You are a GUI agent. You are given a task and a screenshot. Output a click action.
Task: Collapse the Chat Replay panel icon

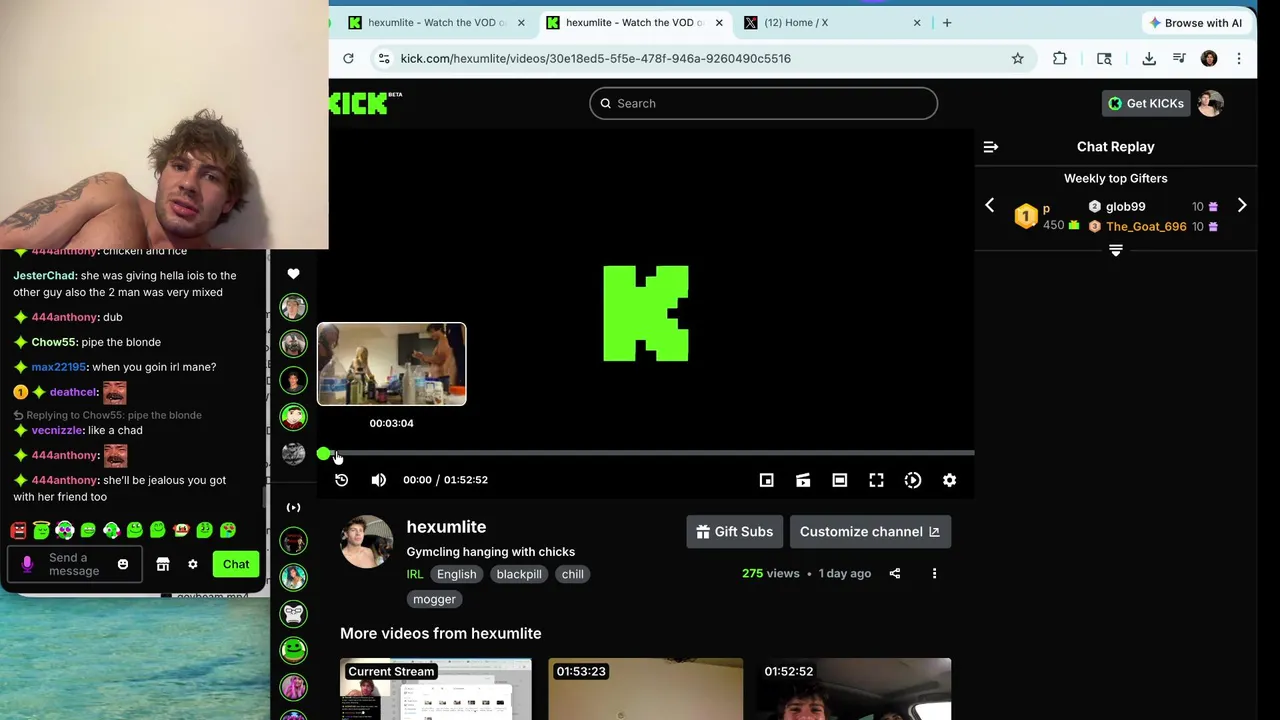pos(991,147)
